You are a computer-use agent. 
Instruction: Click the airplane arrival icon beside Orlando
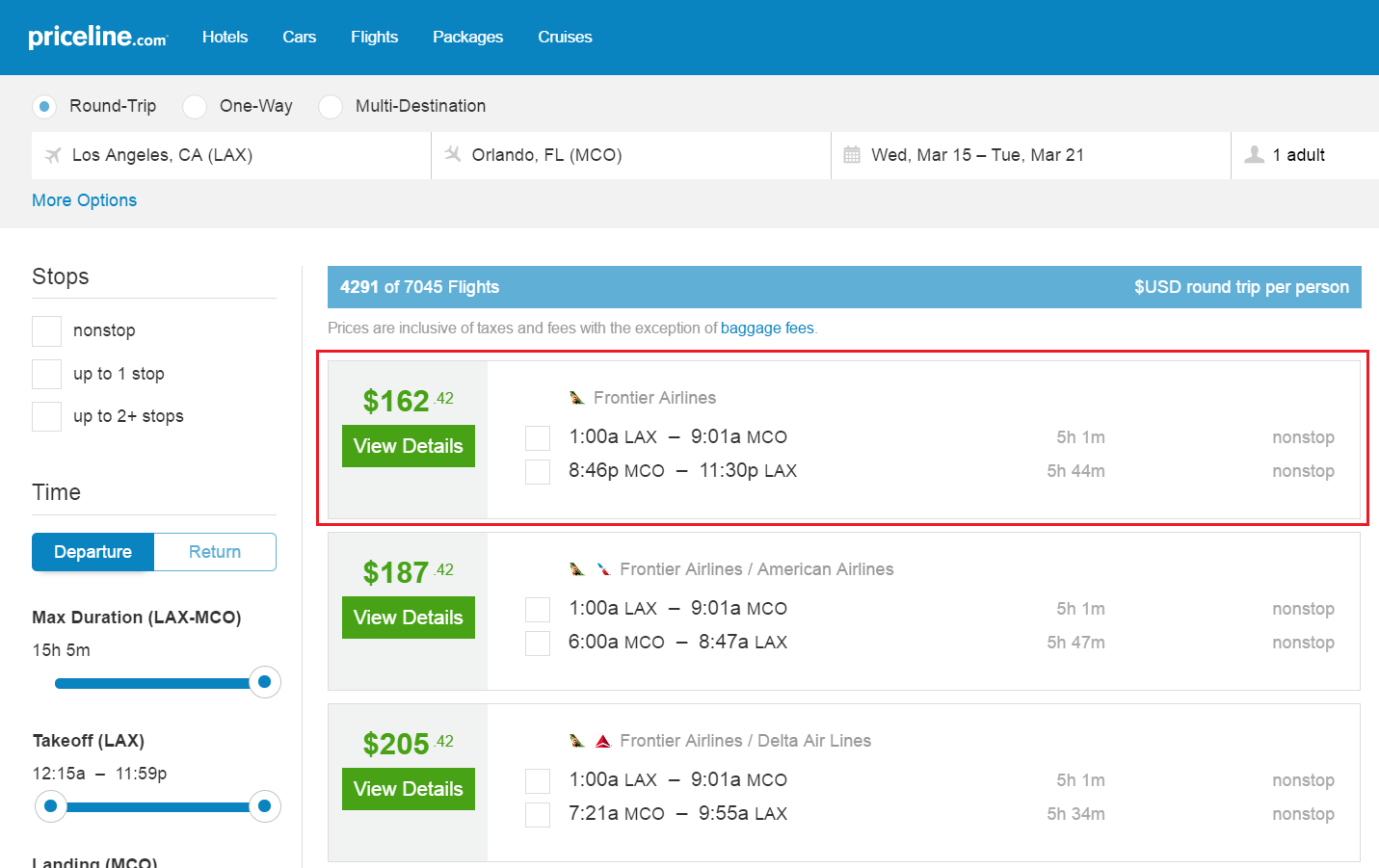coord(453,154)
